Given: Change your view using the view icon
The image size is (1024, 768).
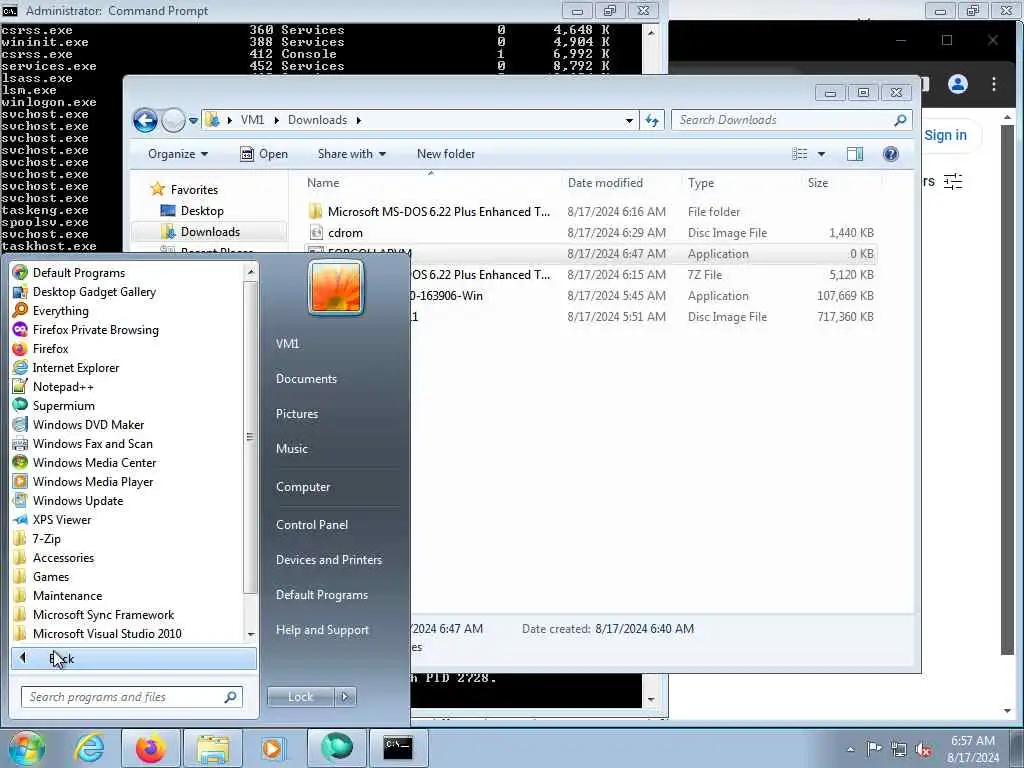Looking at the screenshot, I should (799, 154).
